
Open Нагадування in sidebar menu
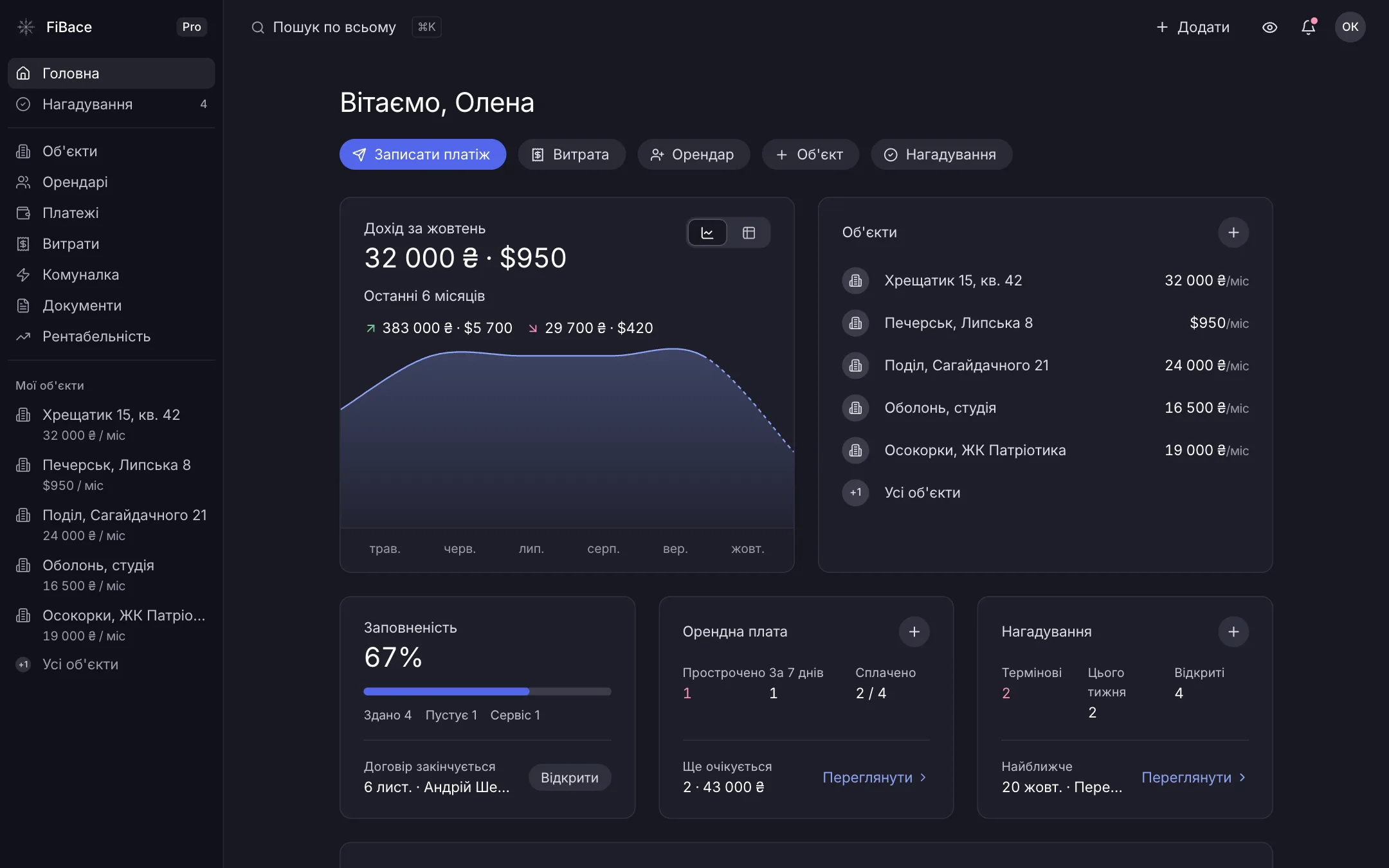click(111, 104)
